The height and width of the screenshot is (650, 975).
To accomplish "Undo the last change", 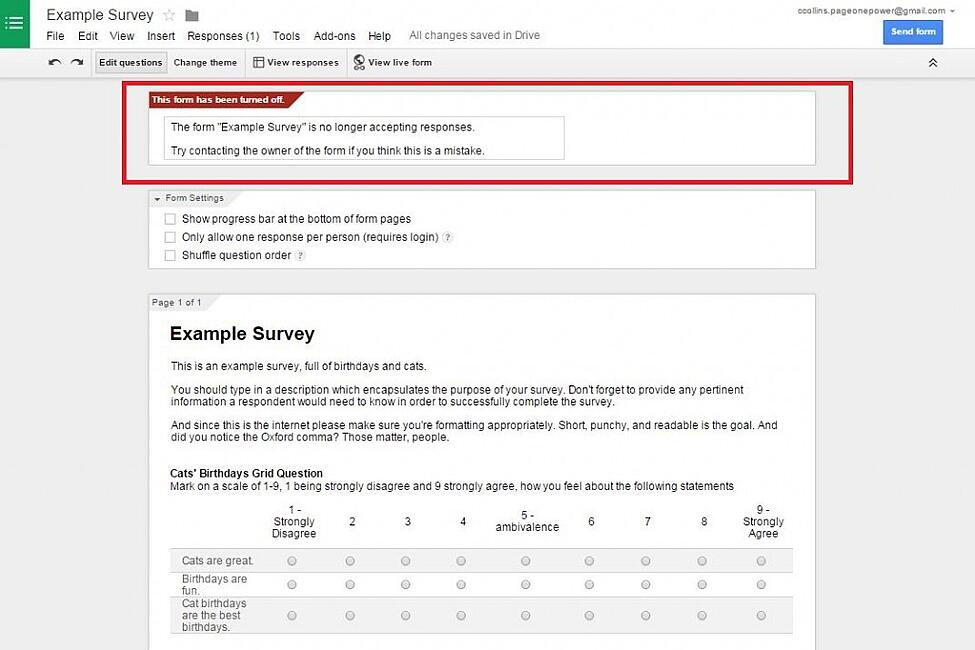I will point(56,62).
